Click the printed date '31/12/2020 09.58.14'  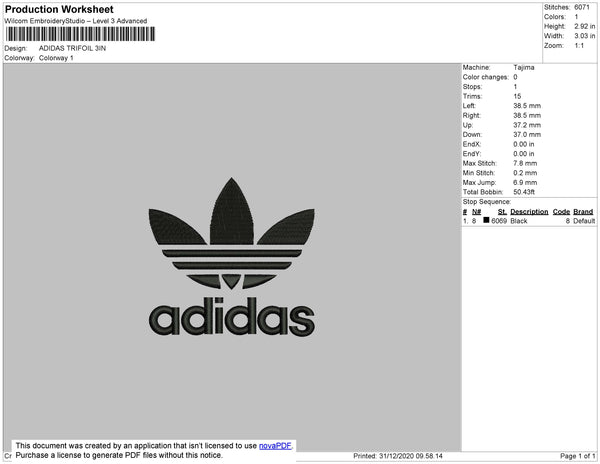pos(411,456)
